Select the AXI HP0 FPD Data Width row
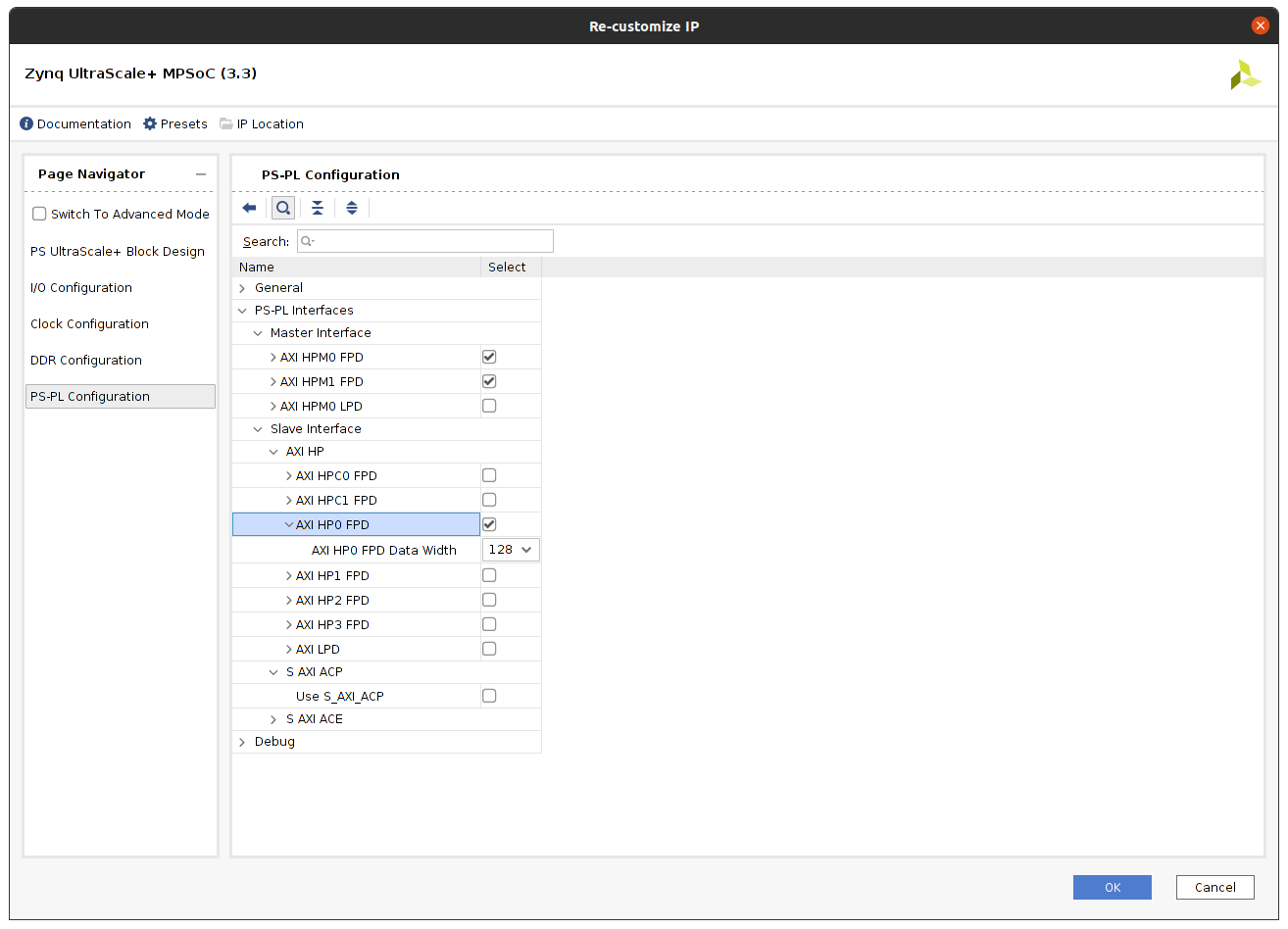 point(386,550)
